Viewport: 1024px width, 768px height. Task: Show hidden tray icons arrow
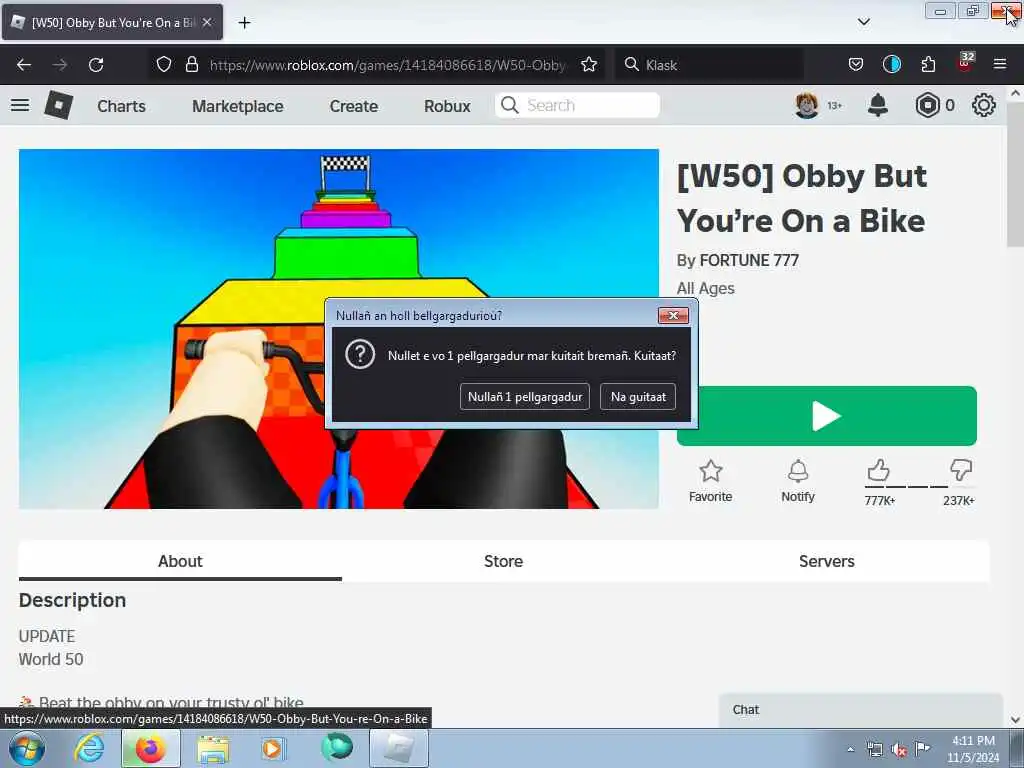(x=850, y=749)
